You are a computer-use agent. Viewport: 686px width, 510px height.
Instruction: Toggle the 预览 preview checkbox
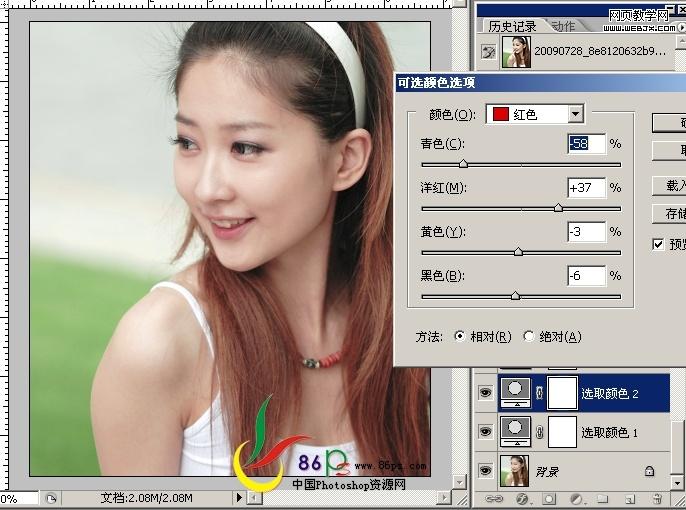pyautogui.click(x=658, y=244)
